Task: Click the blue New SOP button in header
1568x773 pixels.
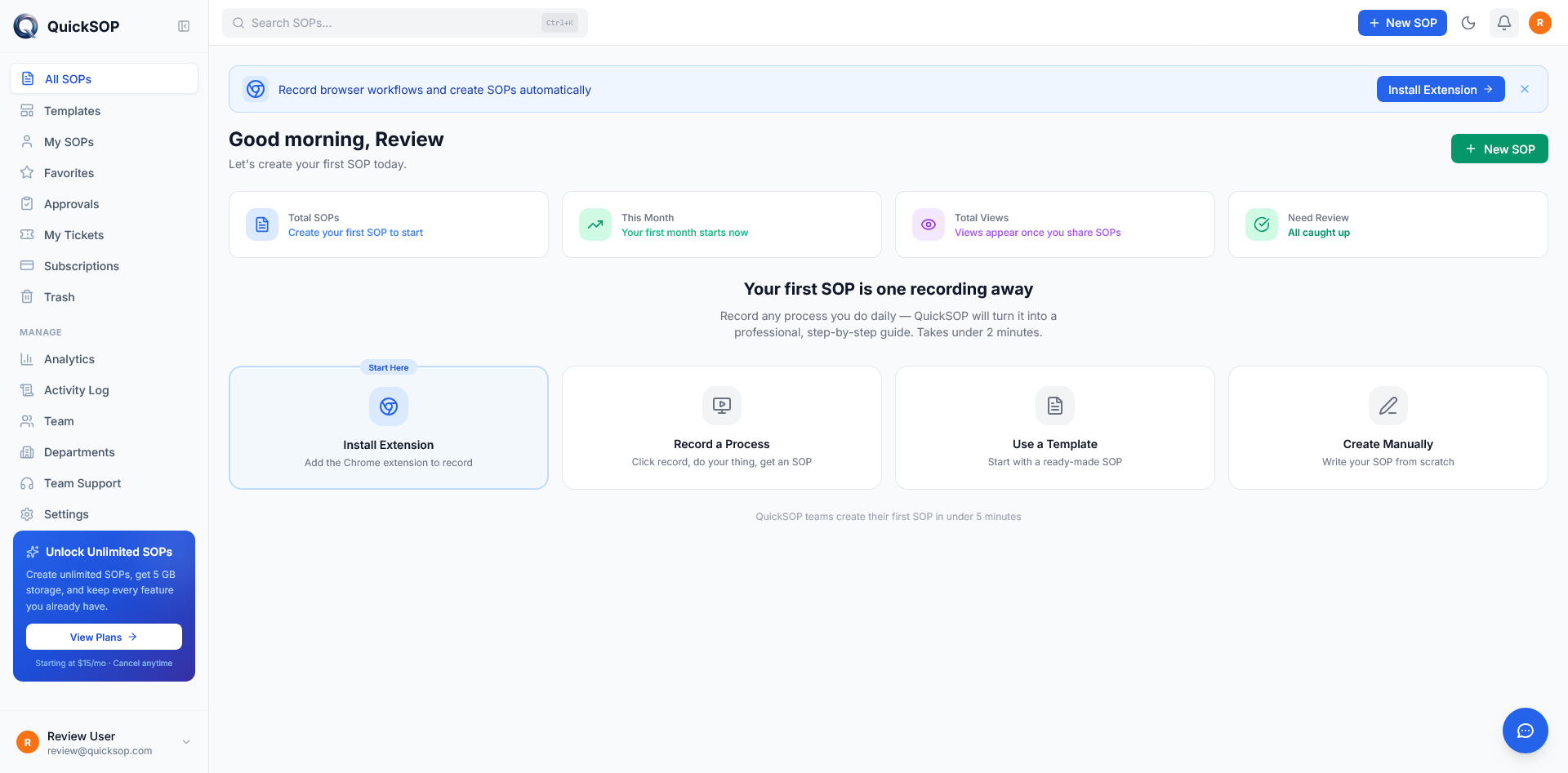Action: [x=1402, y=23]
